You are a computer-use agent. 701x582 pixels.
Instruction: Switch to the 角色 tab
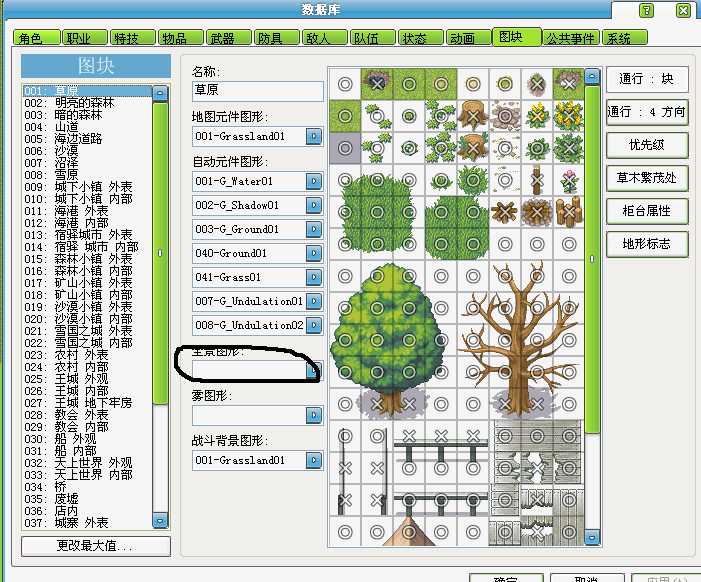[x=37, y=38]
